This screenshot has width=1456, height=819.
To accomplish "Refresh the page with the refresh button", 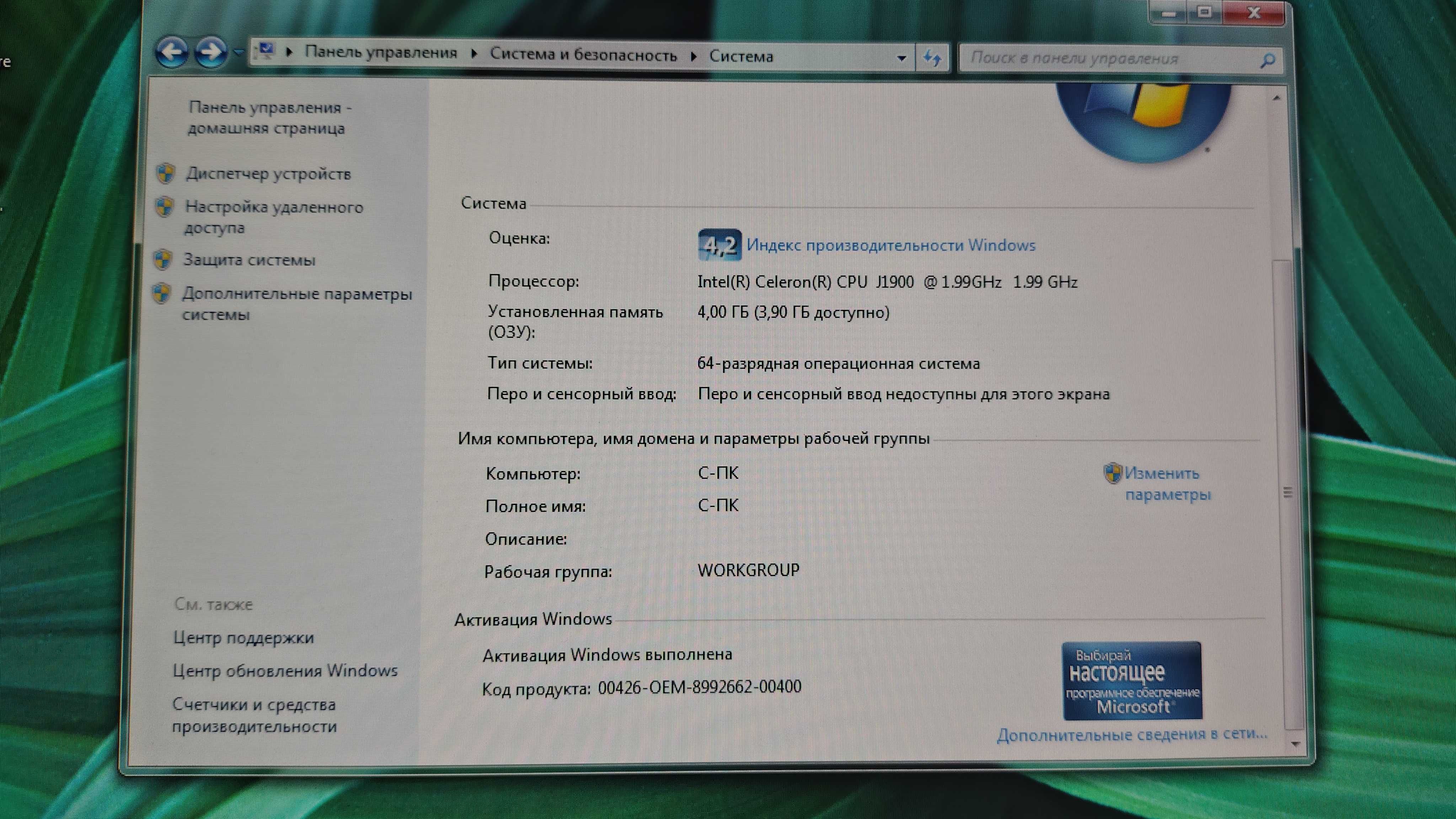I will pos(932,58).
